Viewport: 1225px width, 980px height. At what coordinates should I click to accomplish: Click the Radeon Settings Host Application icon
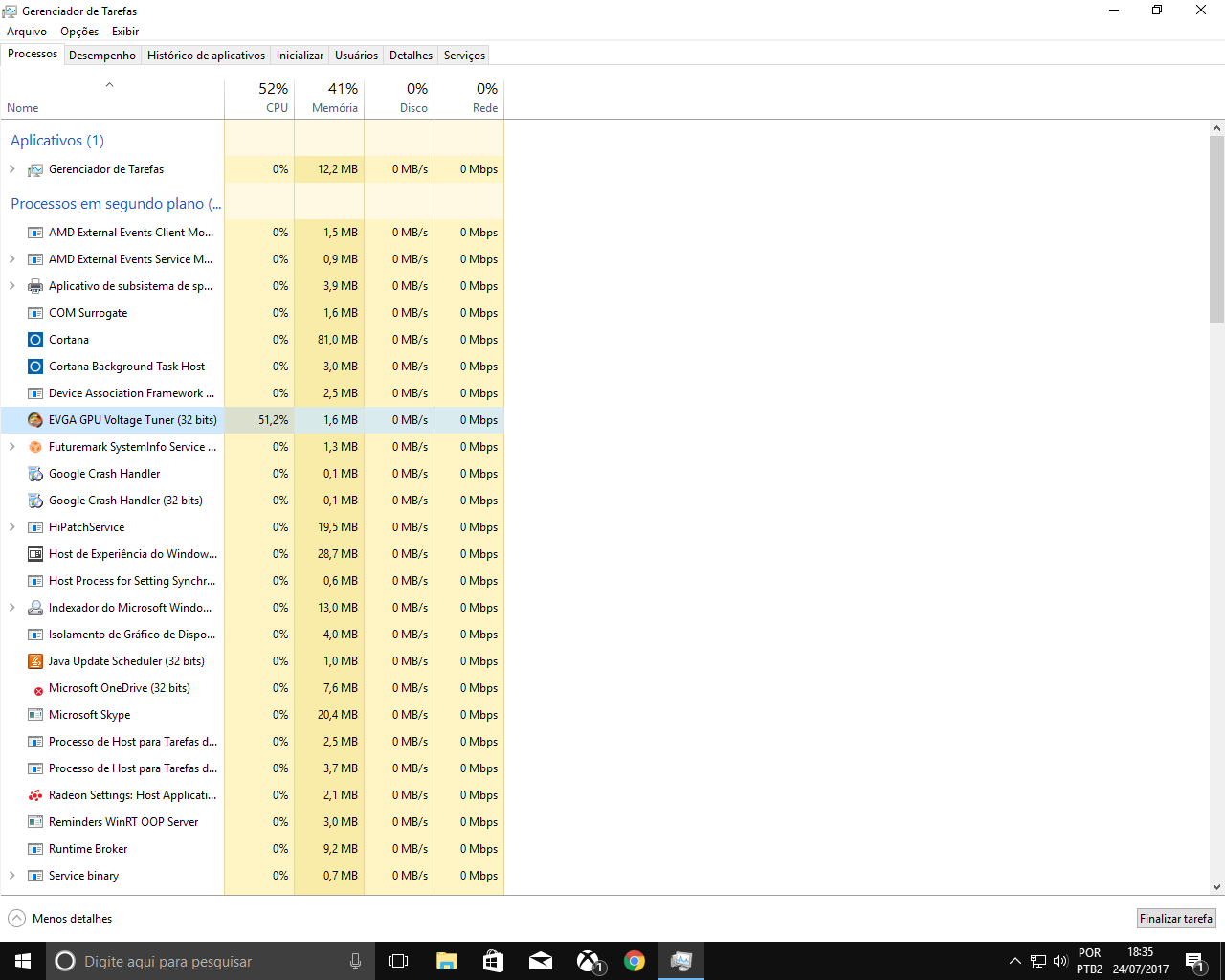[35, 795]
